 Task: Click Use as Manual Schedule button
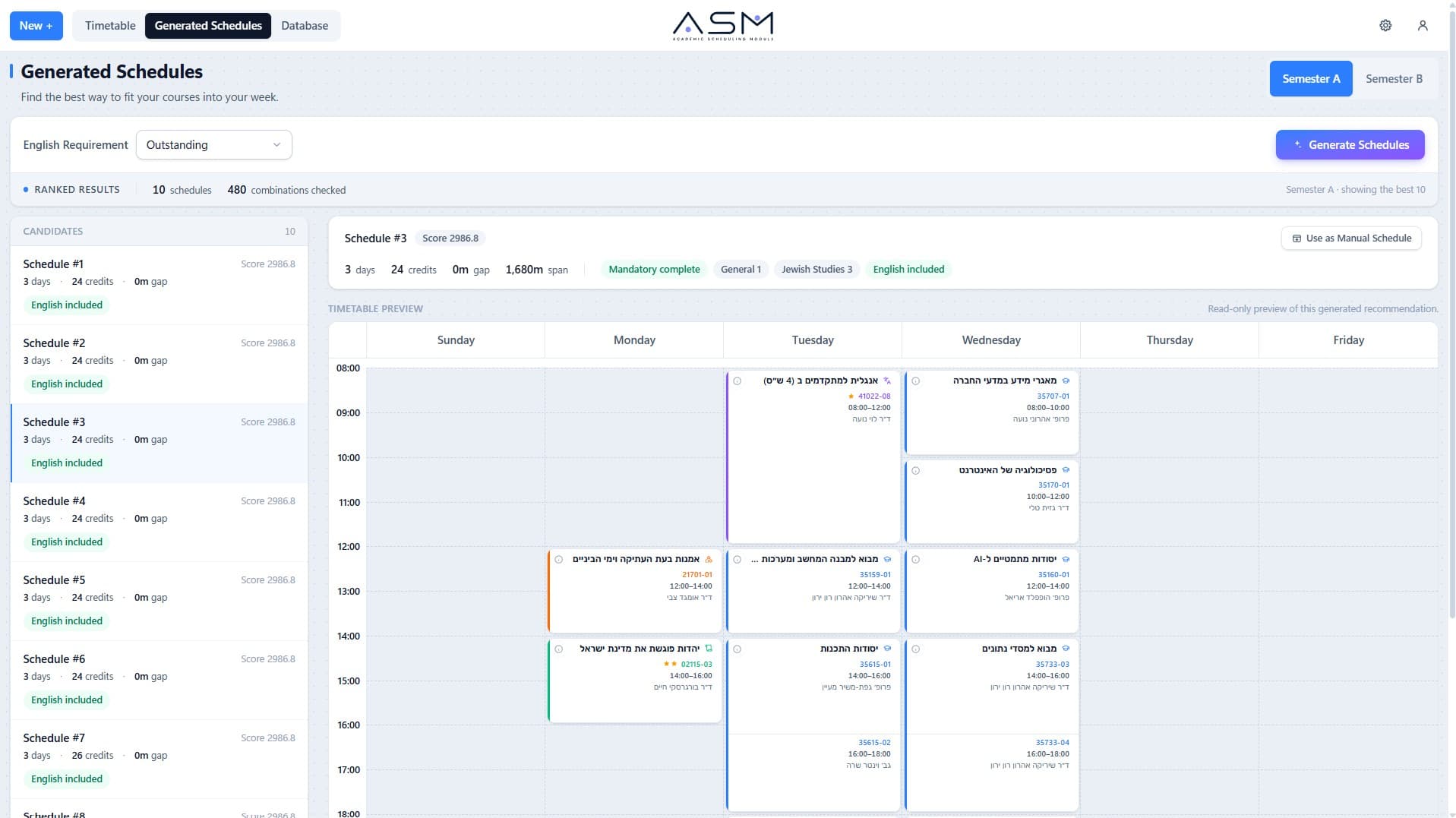coord(1351,238)
